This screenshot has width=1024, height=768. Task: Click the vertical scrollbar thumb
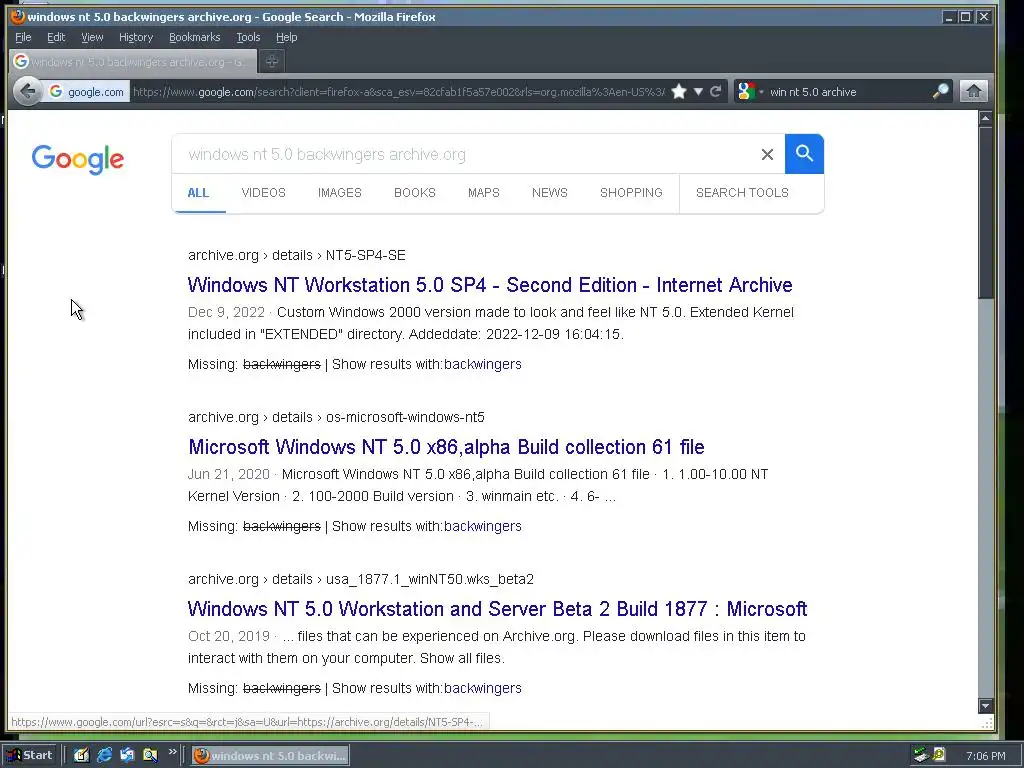(x=985, y=213)
